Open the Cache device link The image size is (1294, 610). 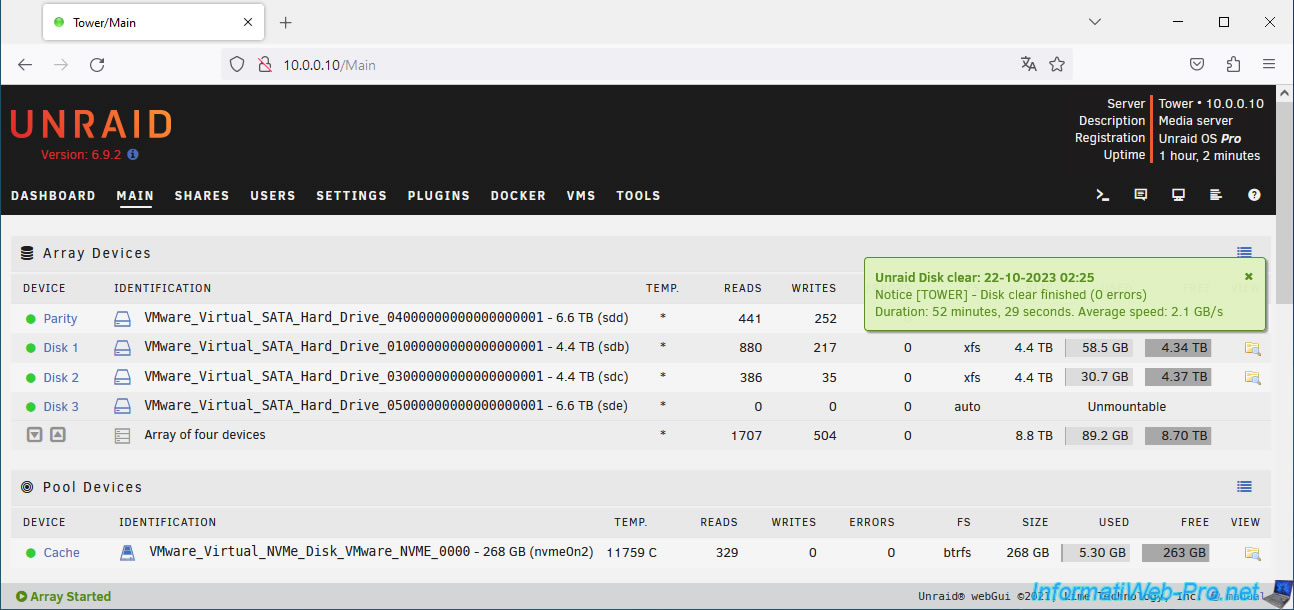[x=61, y=553]
